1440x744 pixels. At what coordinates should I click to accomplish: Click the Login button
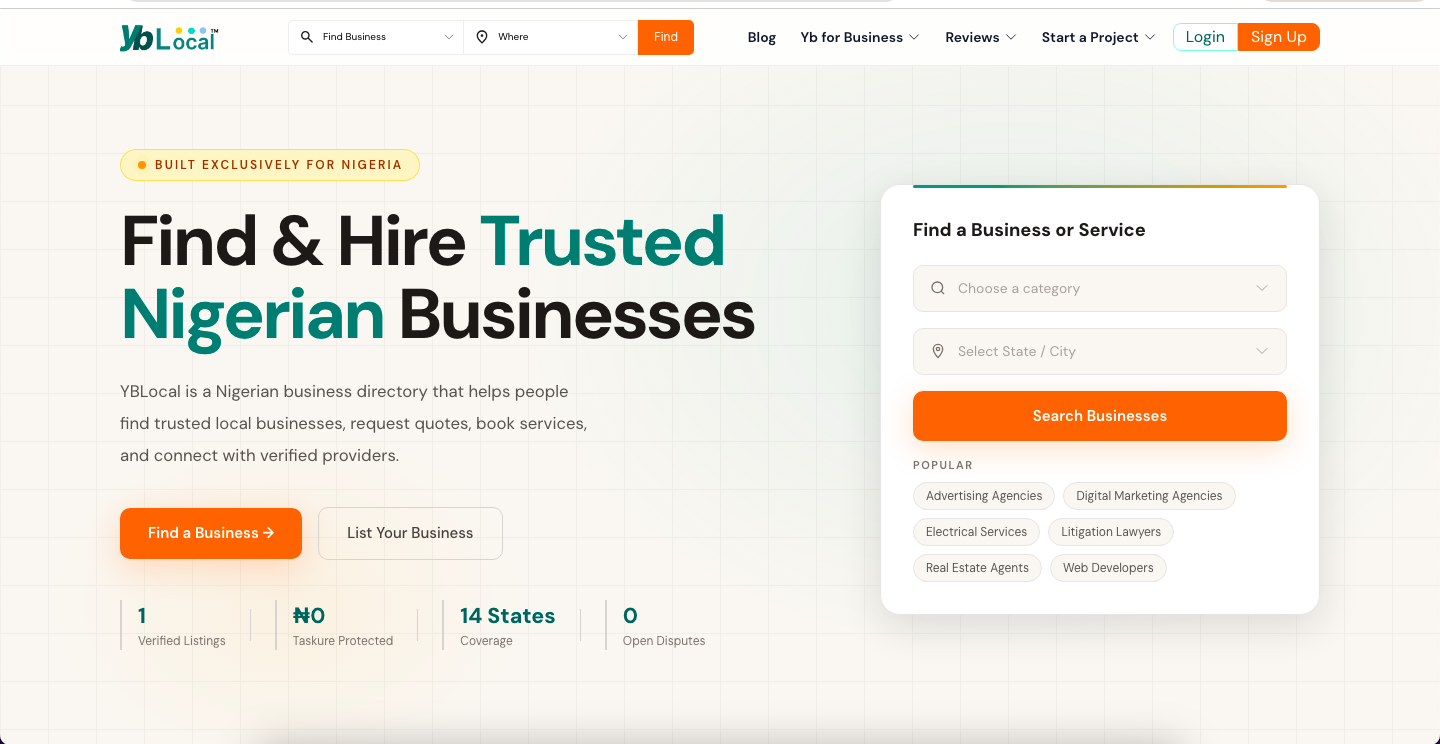pos(1205,37)
